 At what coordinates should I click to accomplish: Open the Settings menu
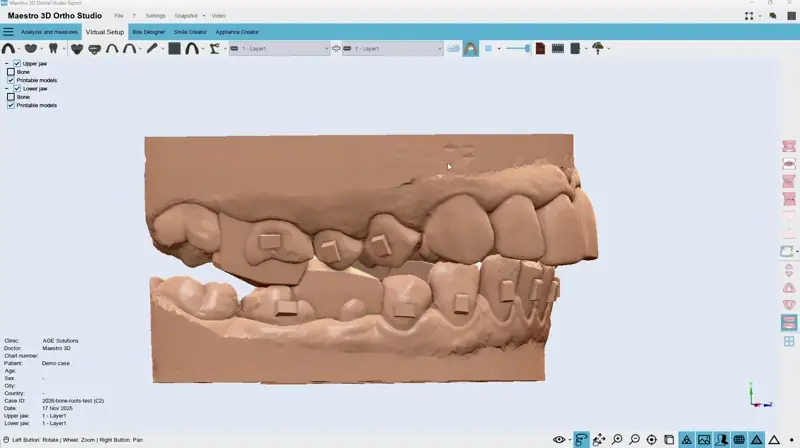point(155,16)
